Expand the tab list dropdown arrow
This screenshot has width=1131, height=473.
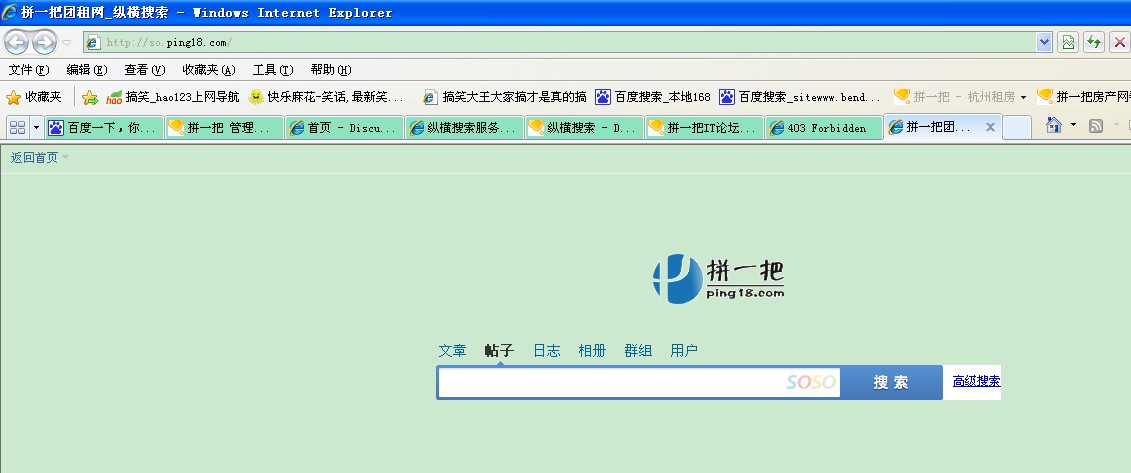[x=37, y=128]
